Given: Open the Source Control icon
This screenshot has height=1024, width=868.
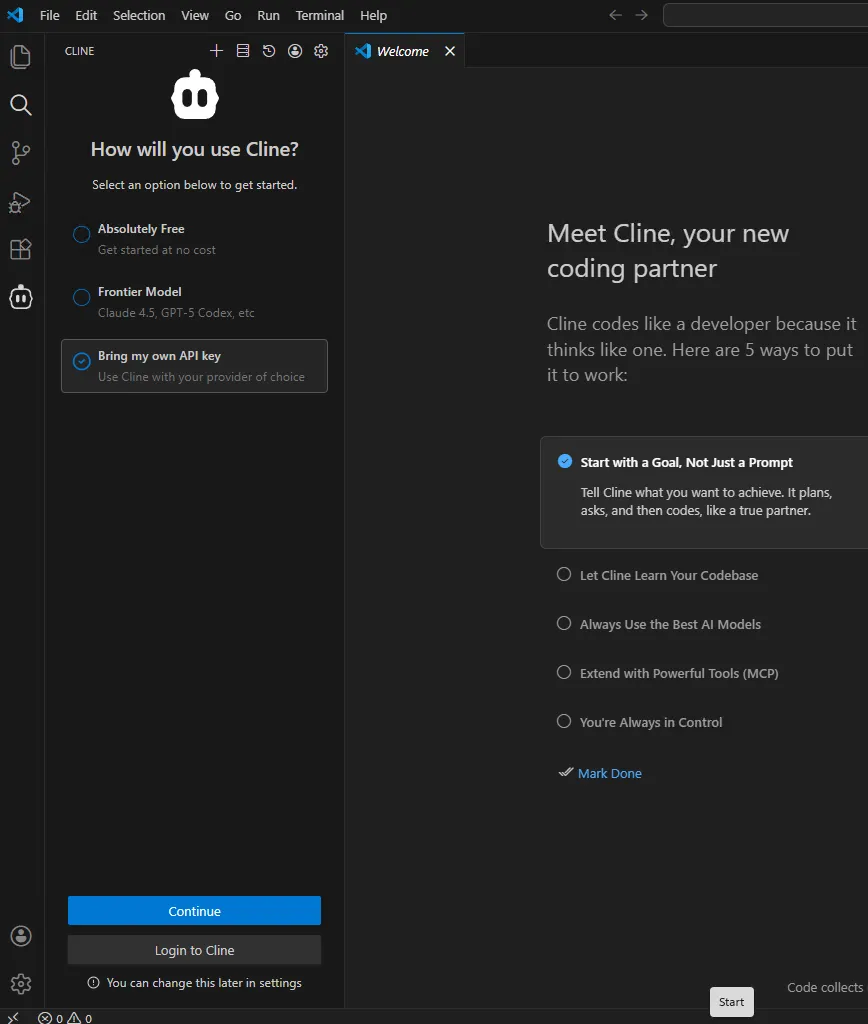Looking at the screenshot, I should coord(20,152).
